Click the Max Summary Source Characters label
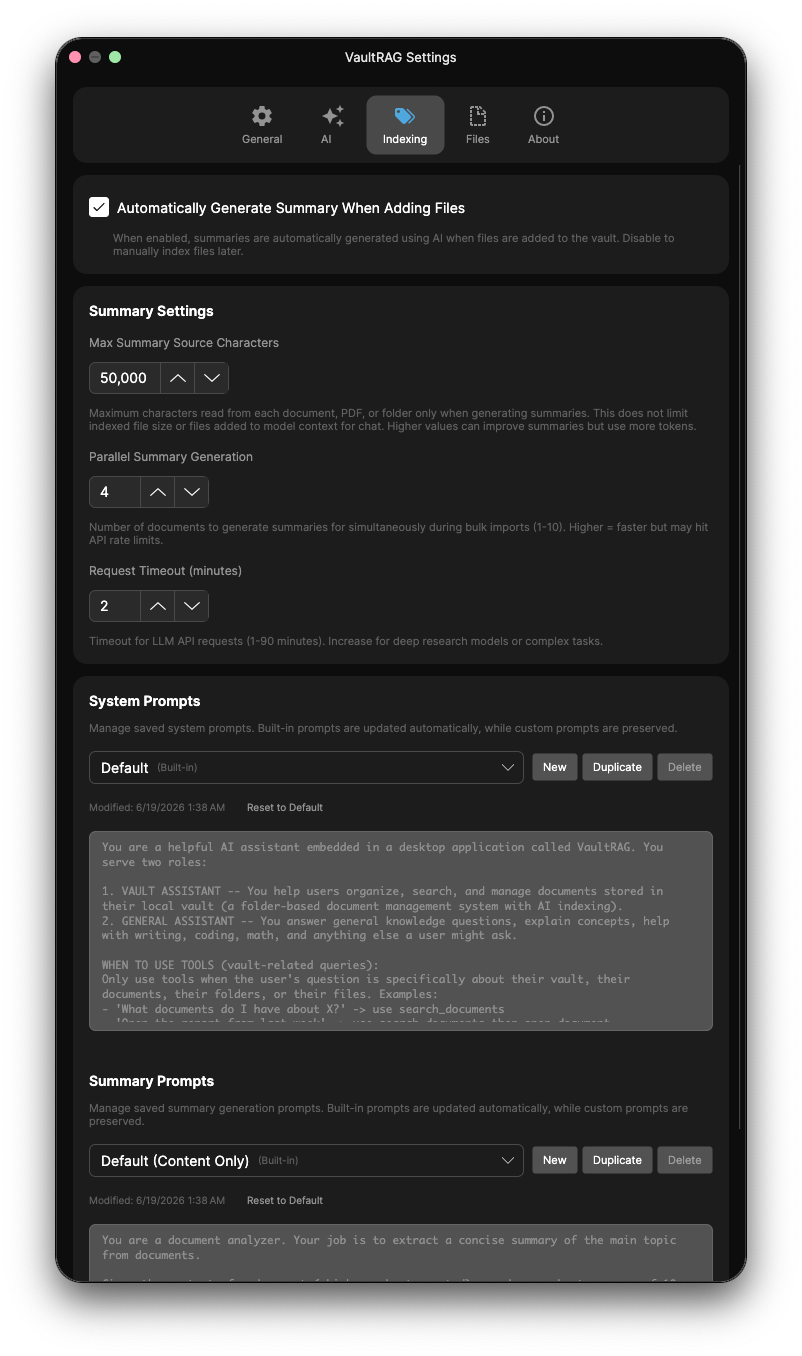 tap(184, 342)
